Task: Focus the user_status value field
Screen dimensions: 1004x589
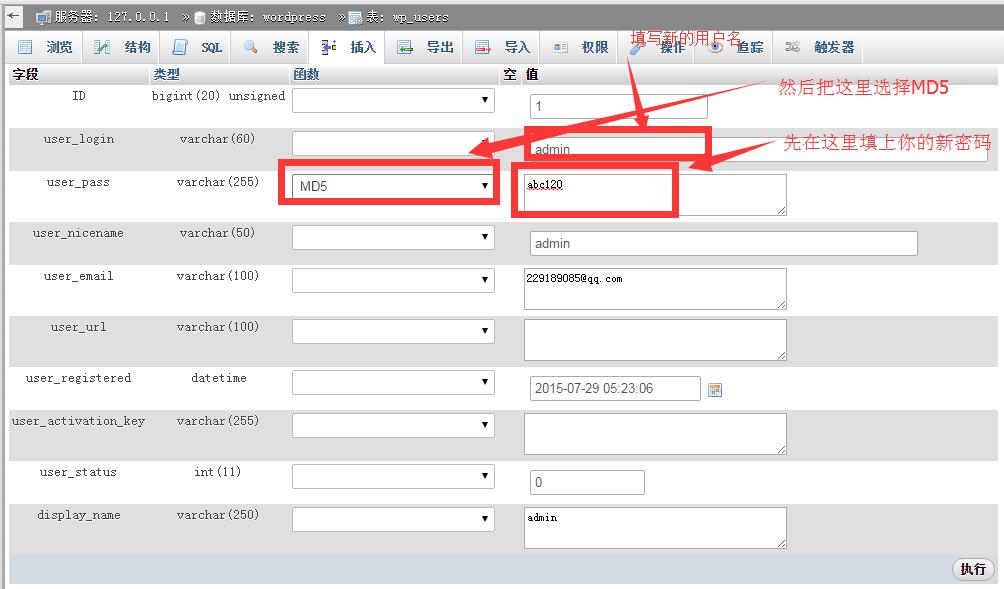Action: coord(587,482)
